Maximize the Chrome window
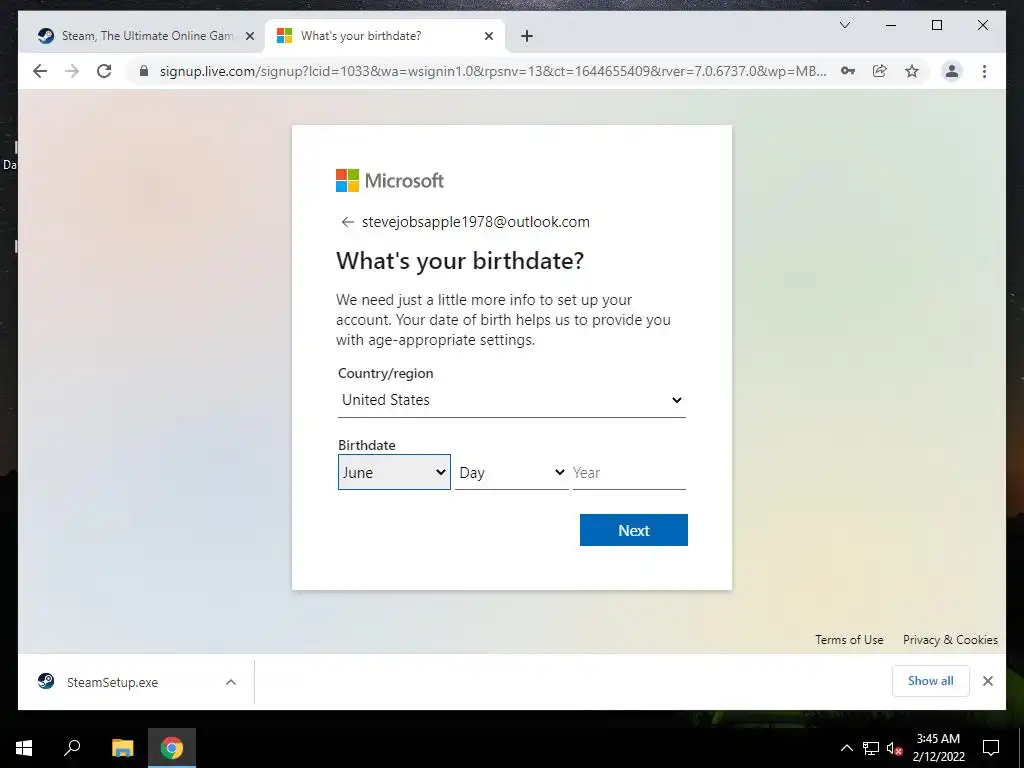1024x768 pixels. tap(936, 25)
